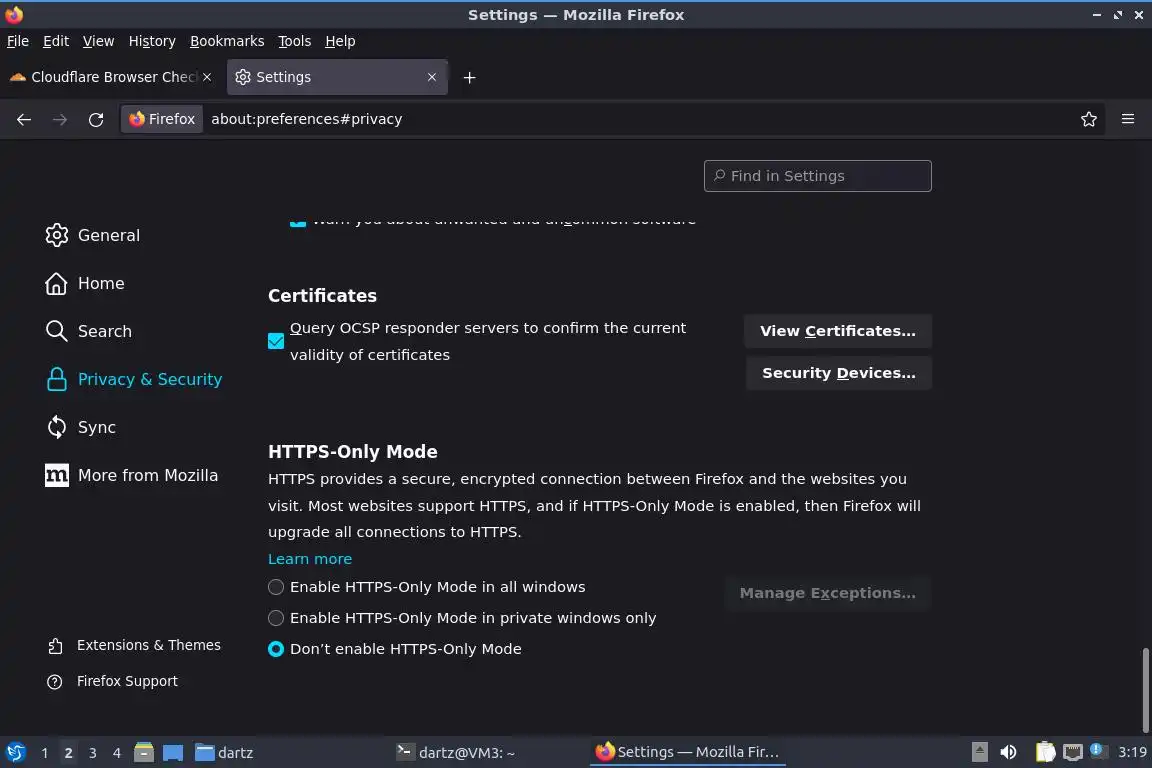Reload the current page
This screenshot has width=1152, height=768.
pyautogui.click(x=96, y=119)
